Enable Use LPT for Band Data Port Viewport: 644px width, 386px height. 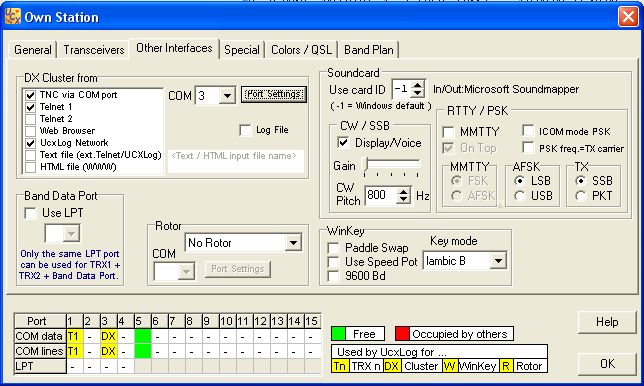(30, 213)
